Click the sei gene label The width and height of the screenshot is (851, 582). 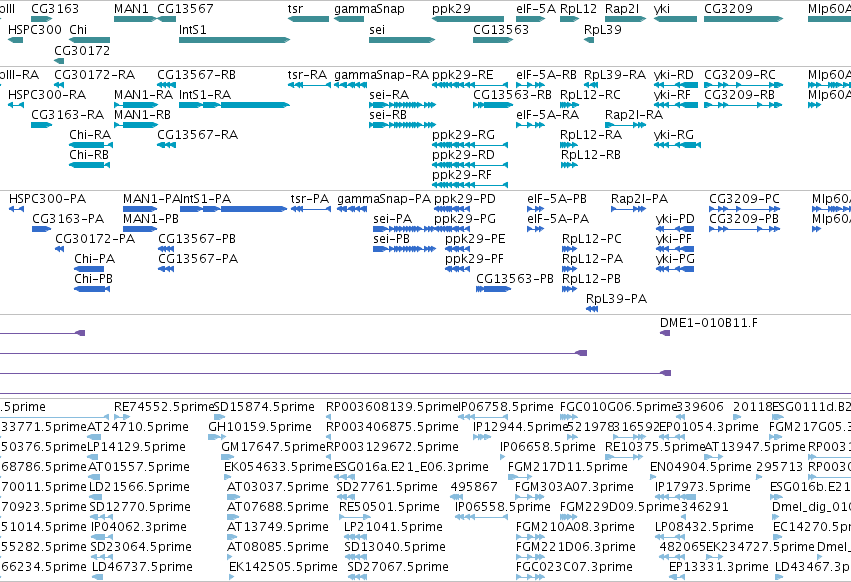(377, 29)
